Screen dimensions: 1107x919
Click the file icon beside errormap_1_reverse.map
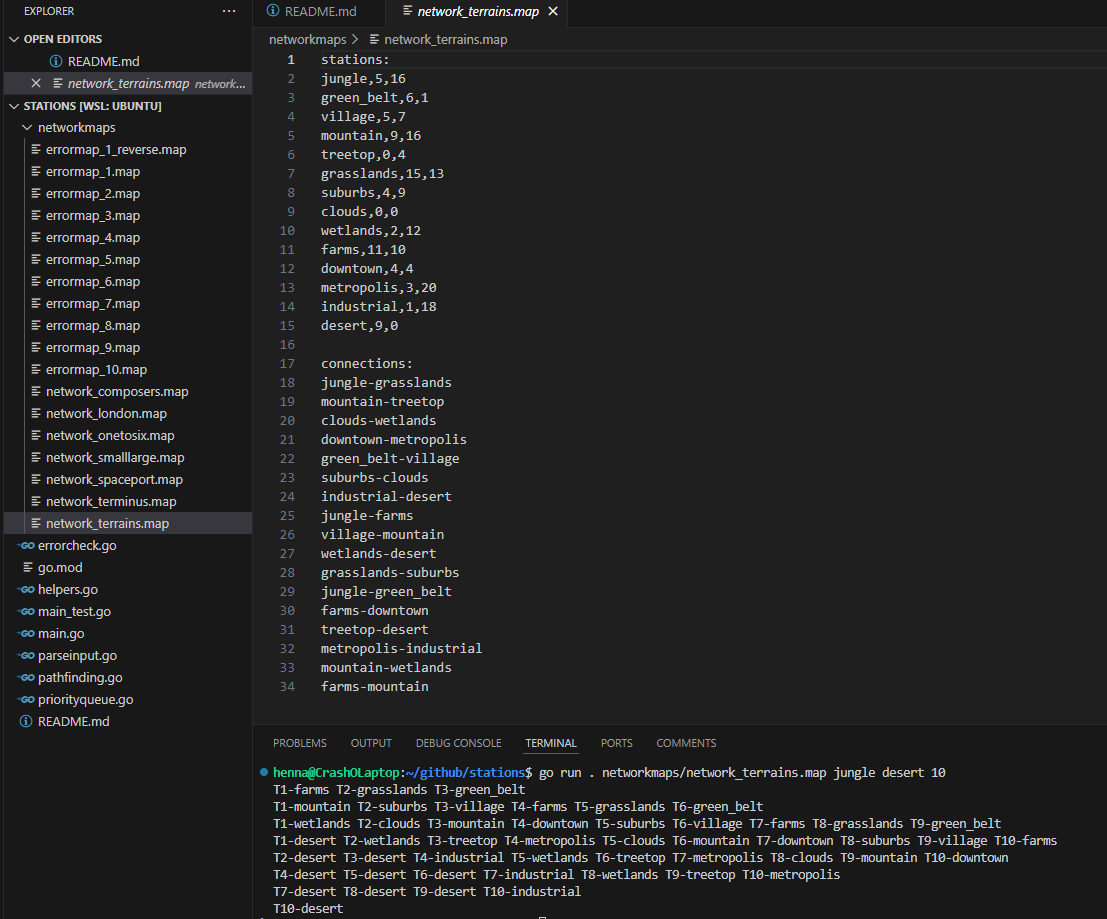pos(36,150)
